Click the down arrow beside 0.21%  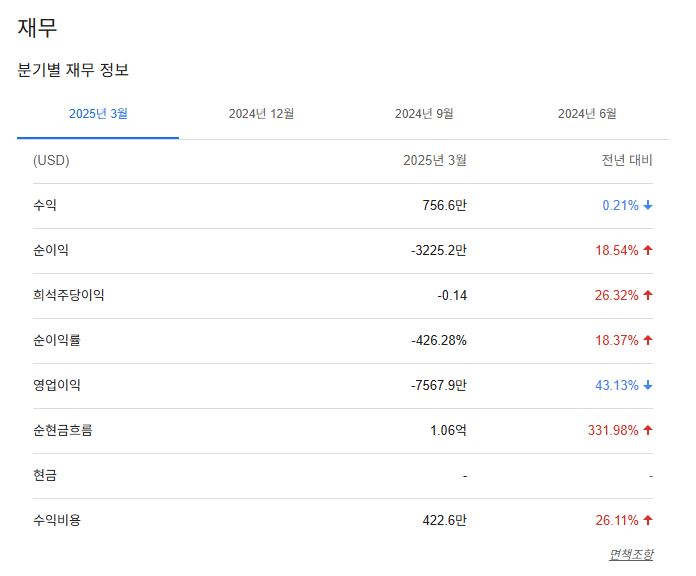pos(648,205)
